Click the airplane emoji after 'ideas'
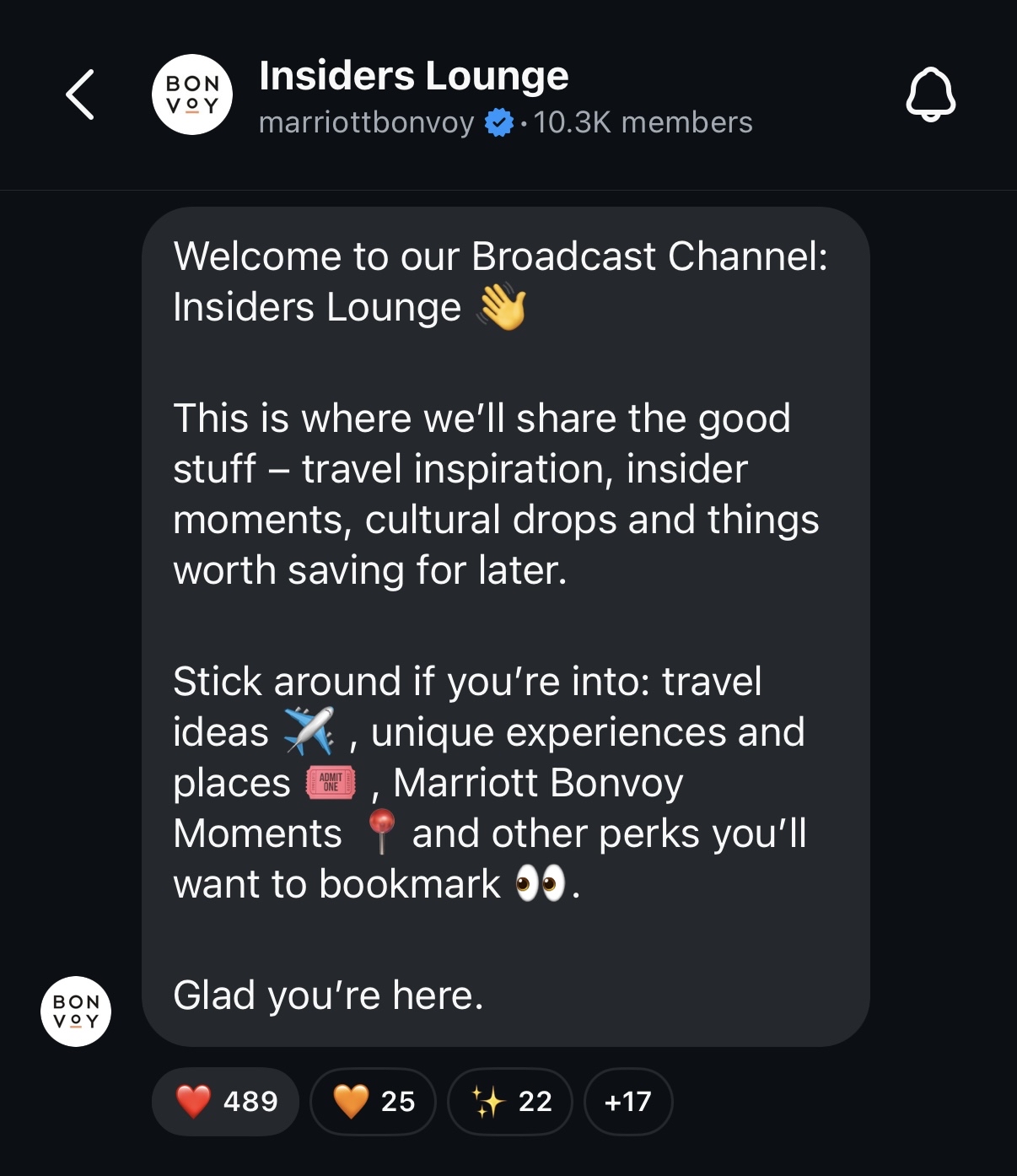Viewport: 1017px width, 1176px height. pos(309,731)
